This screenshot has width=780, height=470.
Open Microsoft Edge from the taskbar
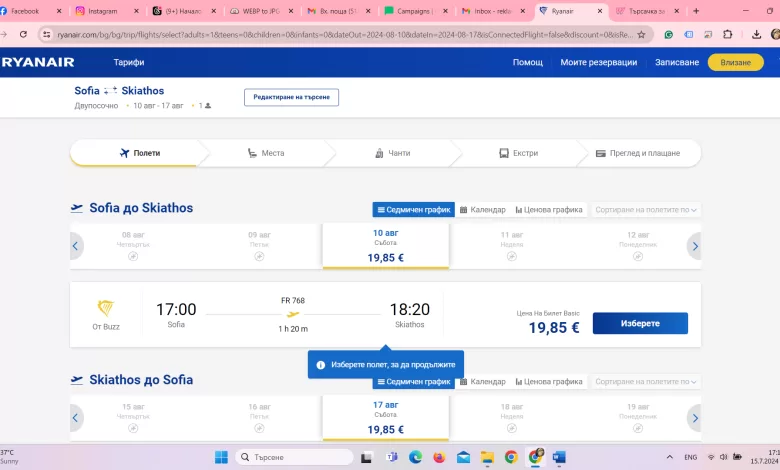(415, 457)
